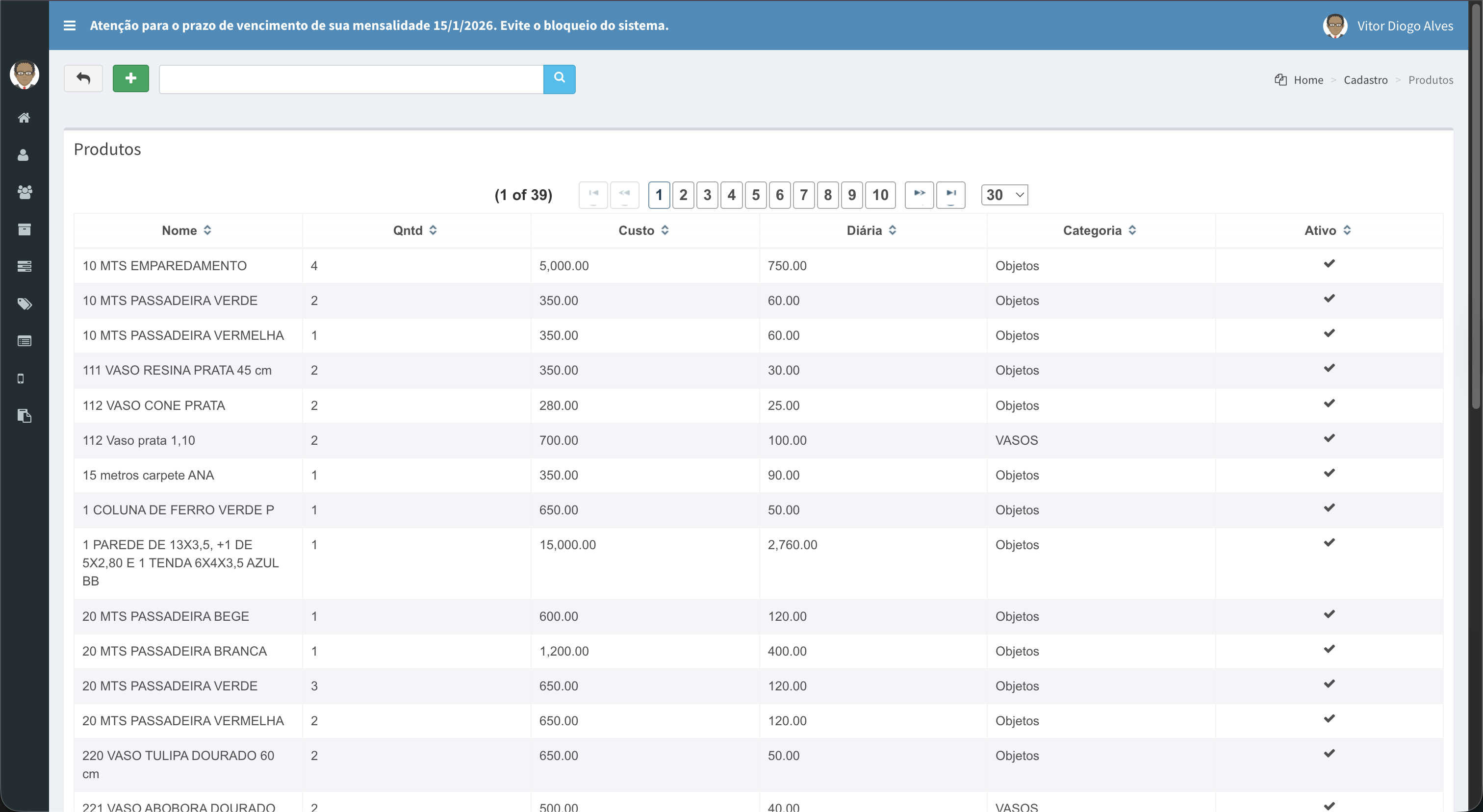This screenshot has width=1483, height=812.
Task: Sort table by Qntd column
Action: tap(416, 230)
